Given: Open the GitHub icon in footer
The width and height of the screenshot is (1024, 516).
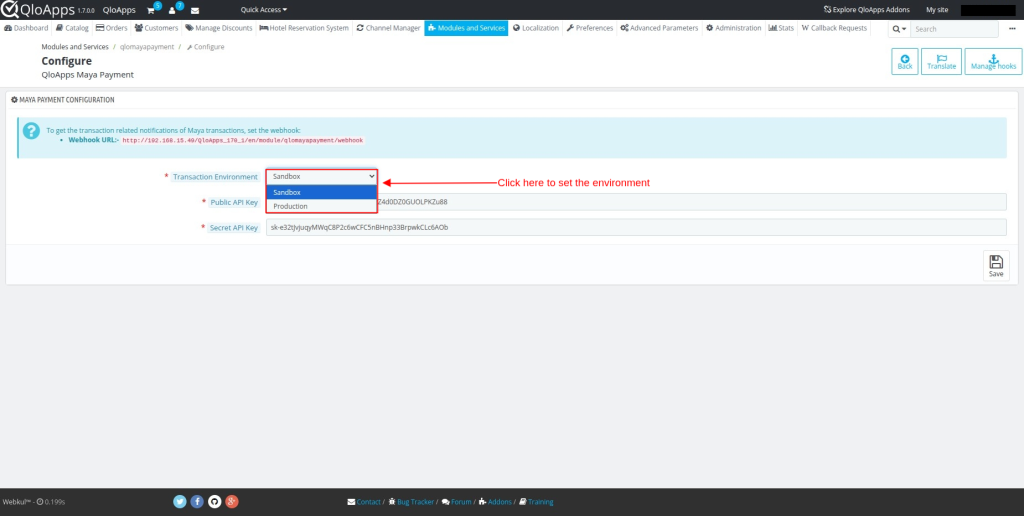Looking at the screenshot, I should pyautogui.click(x=214, y=501).
